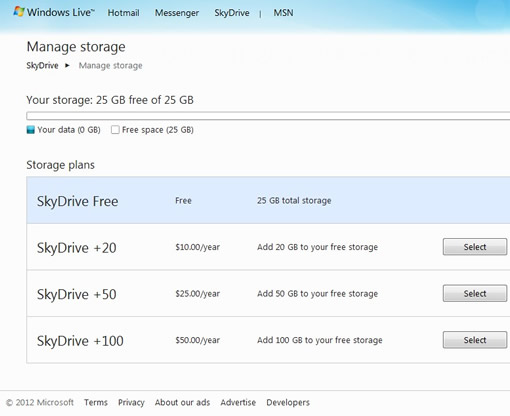Click the breadcrumb arrow after SkyDrive
The image size is (510, 416).
(67, 65)
